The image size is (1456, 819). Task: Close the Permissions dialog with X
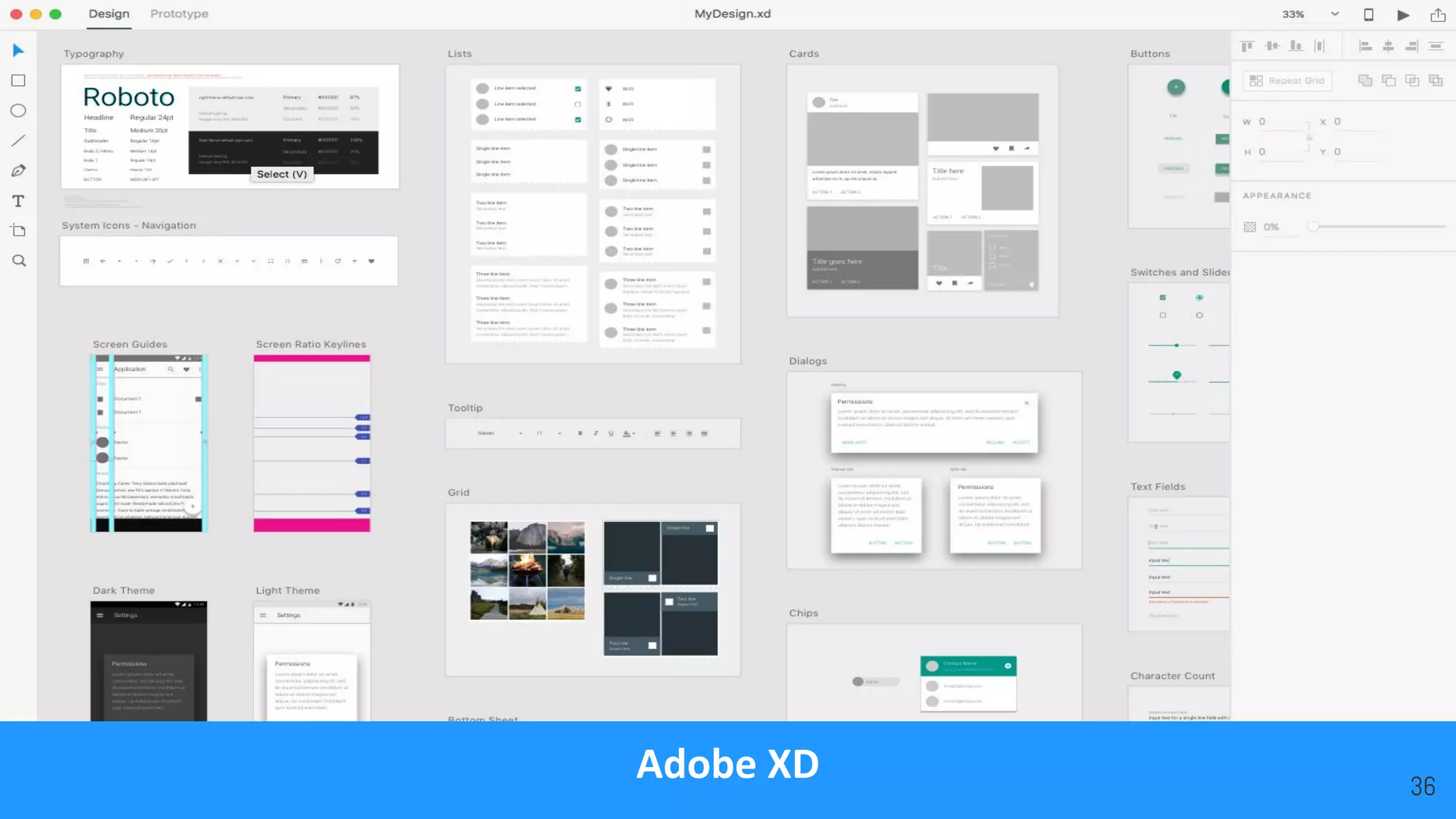1027,403
